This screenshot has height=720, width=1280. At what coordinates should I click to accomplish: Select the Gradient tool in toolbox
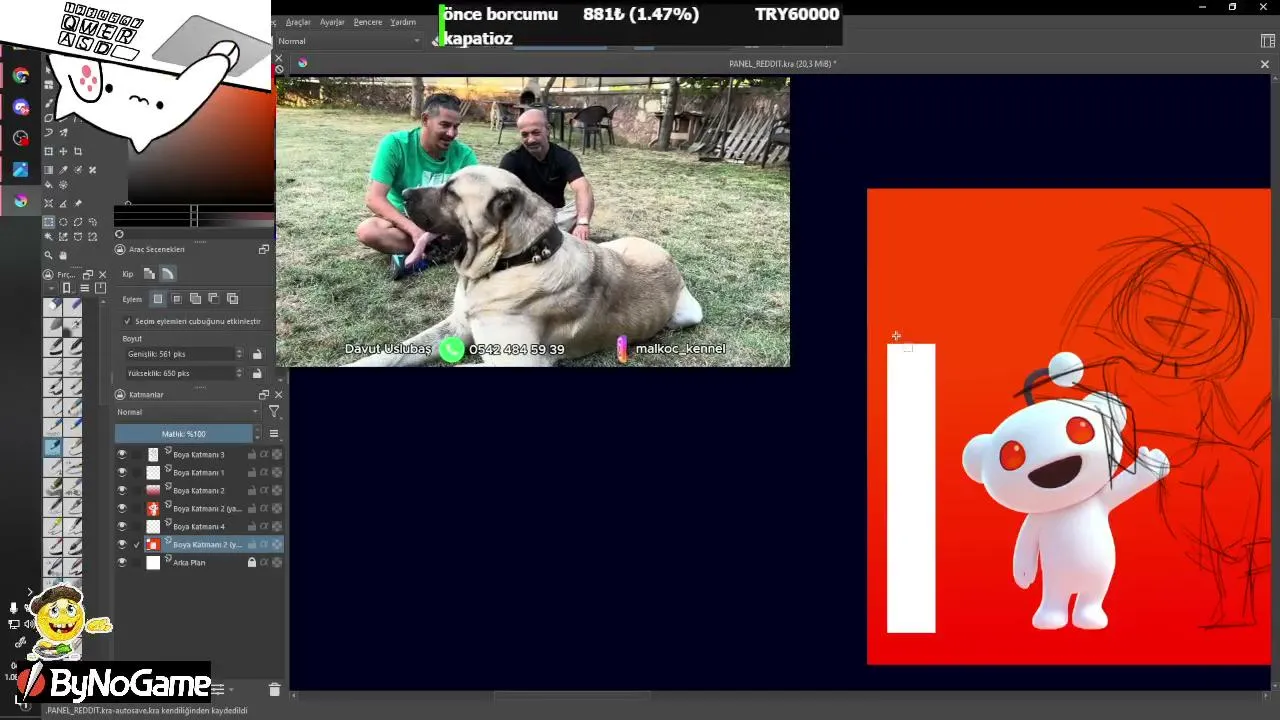(48, 170)
